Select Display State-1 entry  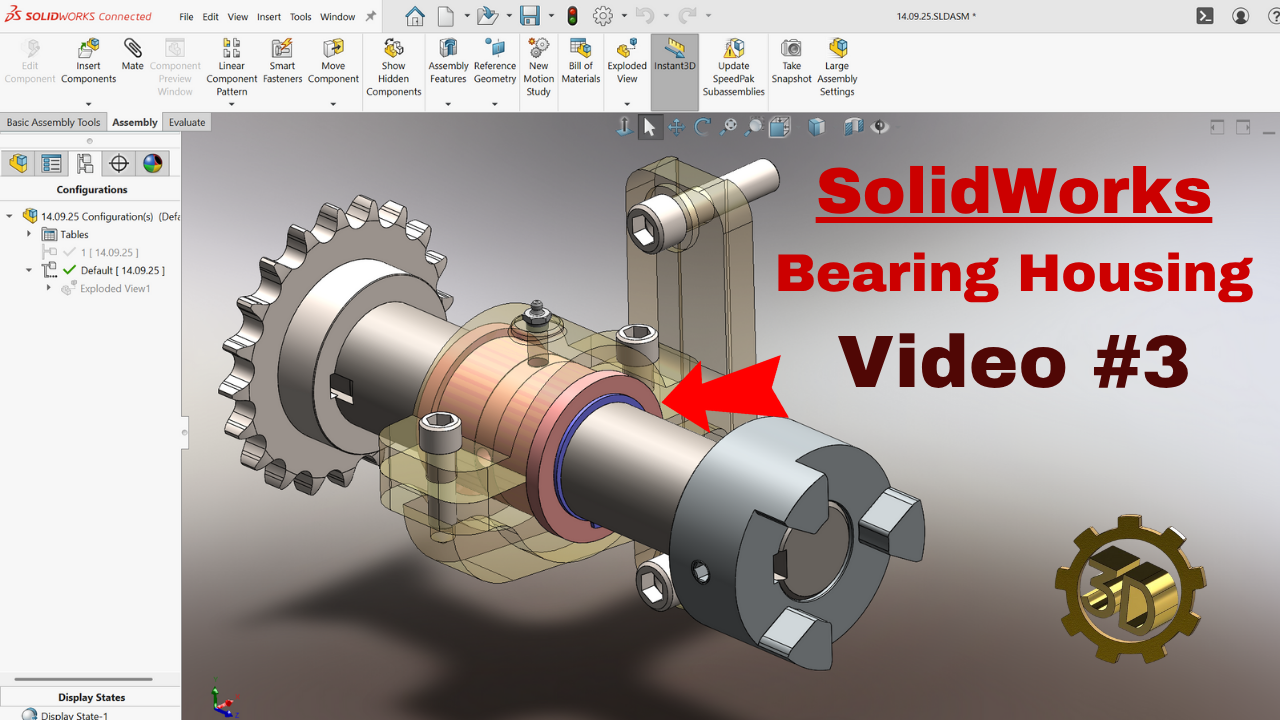click(74, 715)
